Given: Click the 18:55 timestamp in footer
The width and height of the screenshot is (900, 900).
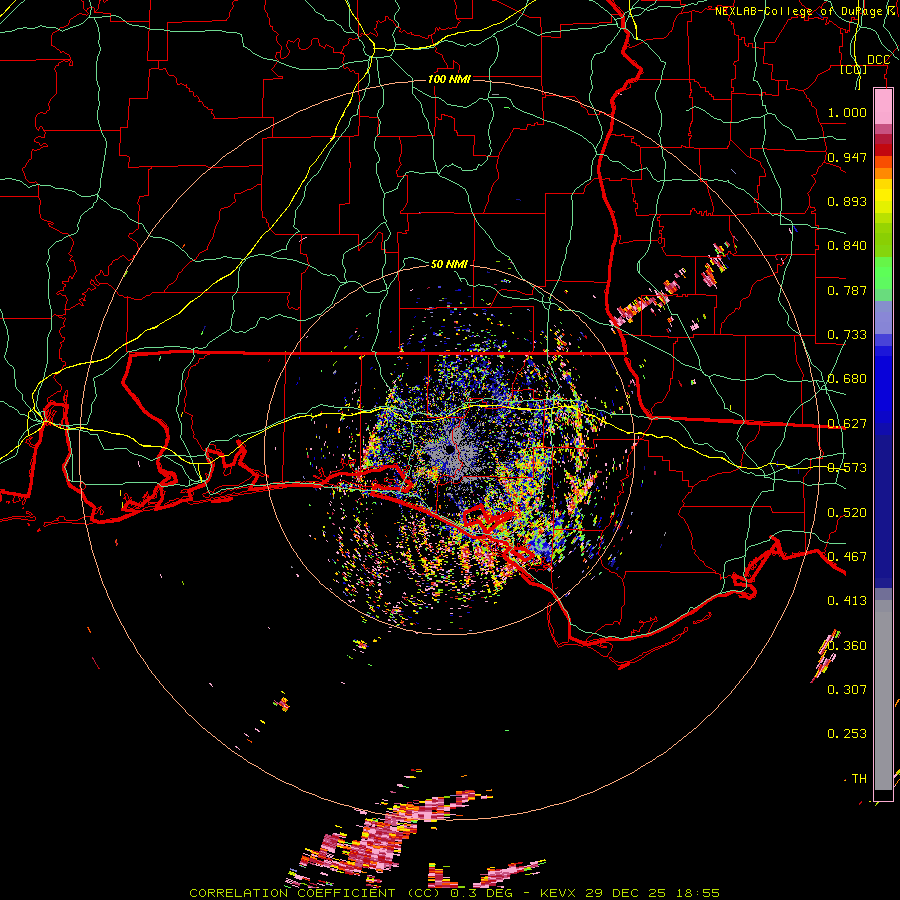Looking at the screenshot, I should pos(698,893).
